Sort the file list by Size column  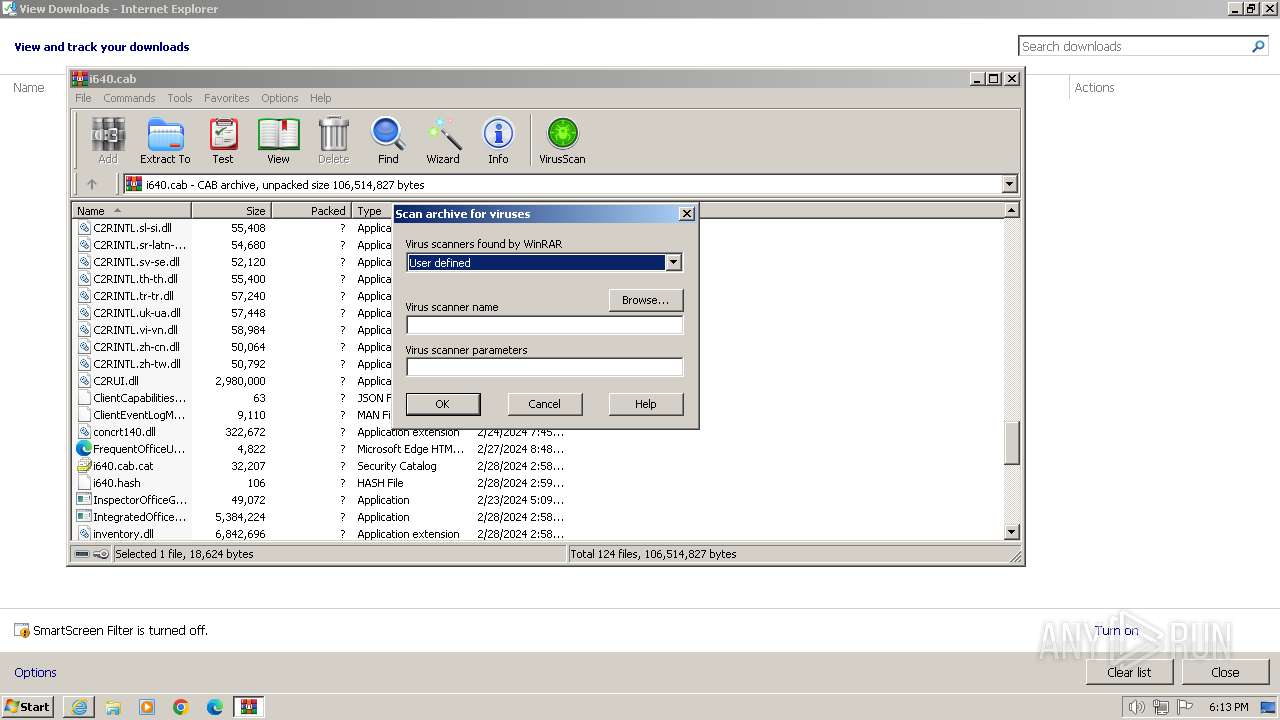pyautogui.click(x=231, y=210)
